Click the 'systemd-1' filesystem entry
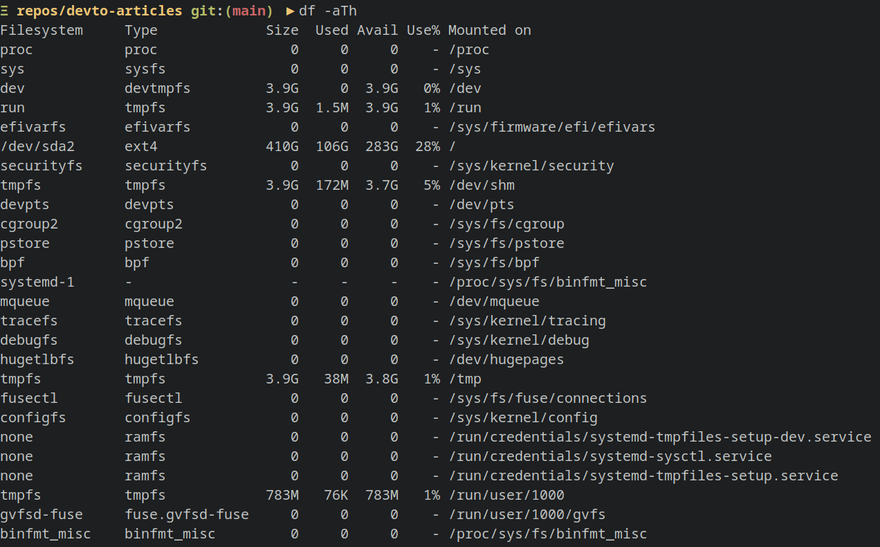The height and width of the screenshot is (547, 880). point(37,282)
